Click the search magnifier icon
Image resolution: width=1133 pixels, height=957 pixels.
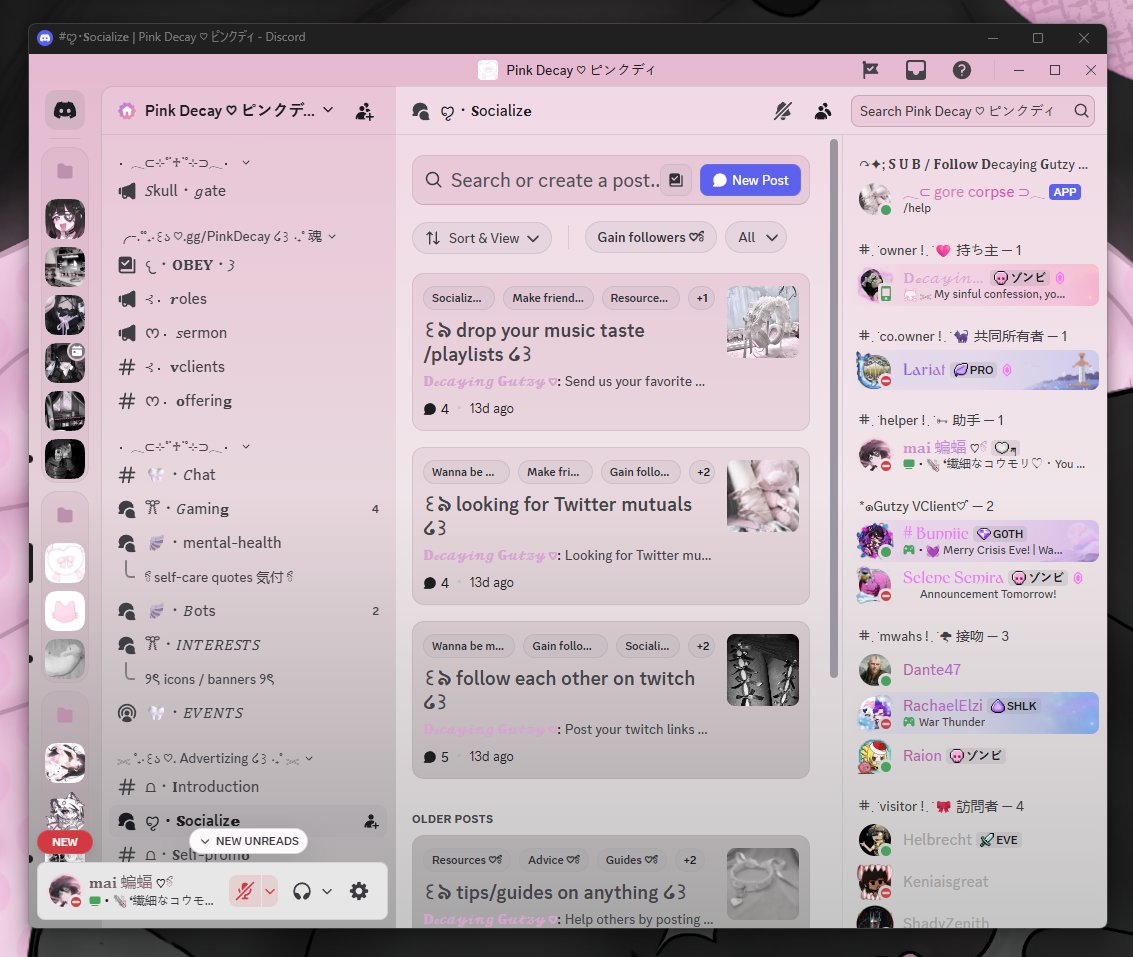coord(1081,111)
